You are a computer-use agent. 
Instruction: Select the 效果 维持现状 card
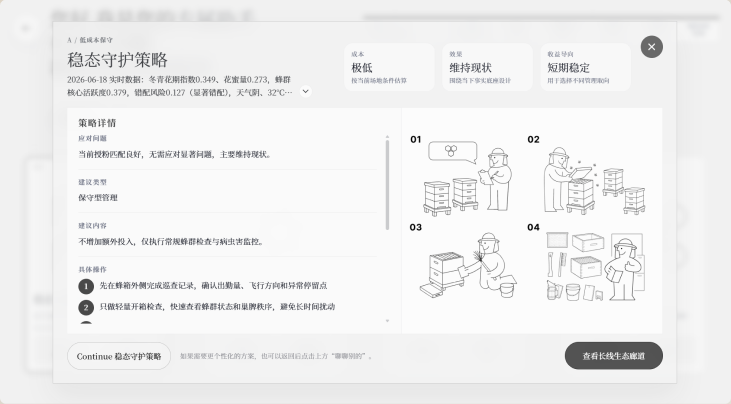(487, 67)
